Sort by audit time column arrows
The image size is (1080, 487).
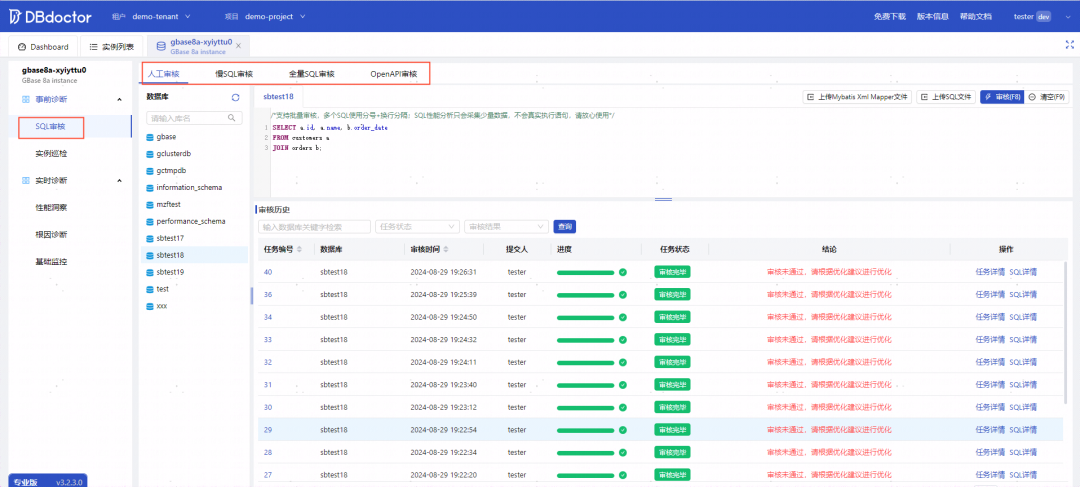click(x=446, y=249)
